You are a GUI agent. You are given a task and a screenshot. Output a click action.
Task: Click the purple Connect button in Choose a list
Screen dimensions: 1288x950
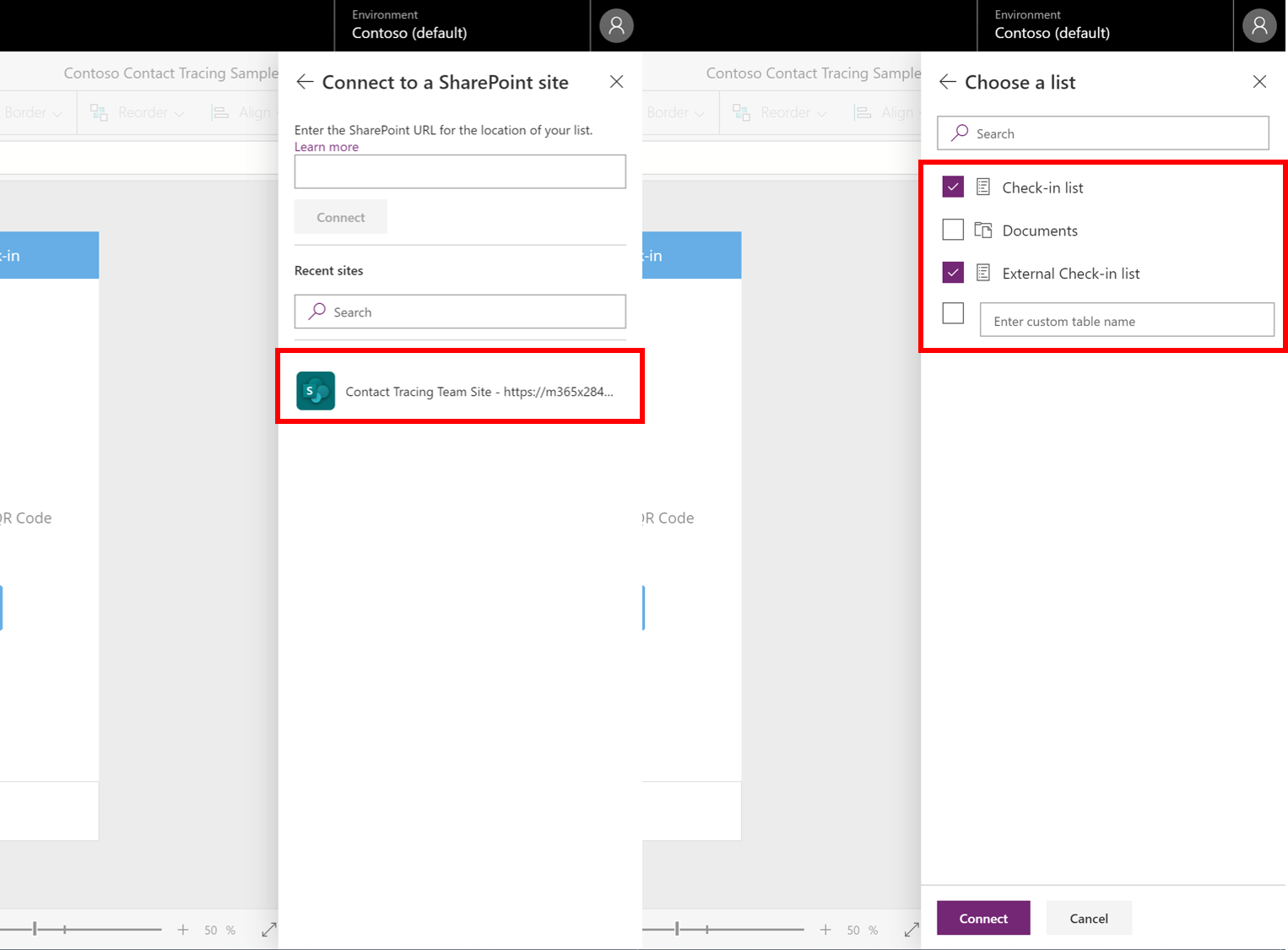[x=983, y=918]
